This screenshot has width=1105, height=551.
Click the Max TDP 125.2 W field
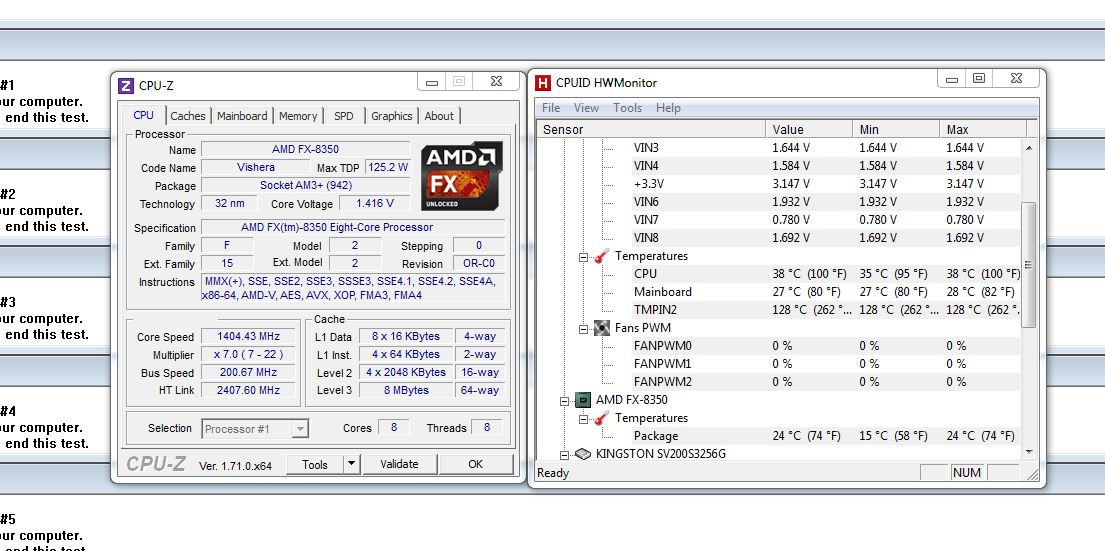388,168
